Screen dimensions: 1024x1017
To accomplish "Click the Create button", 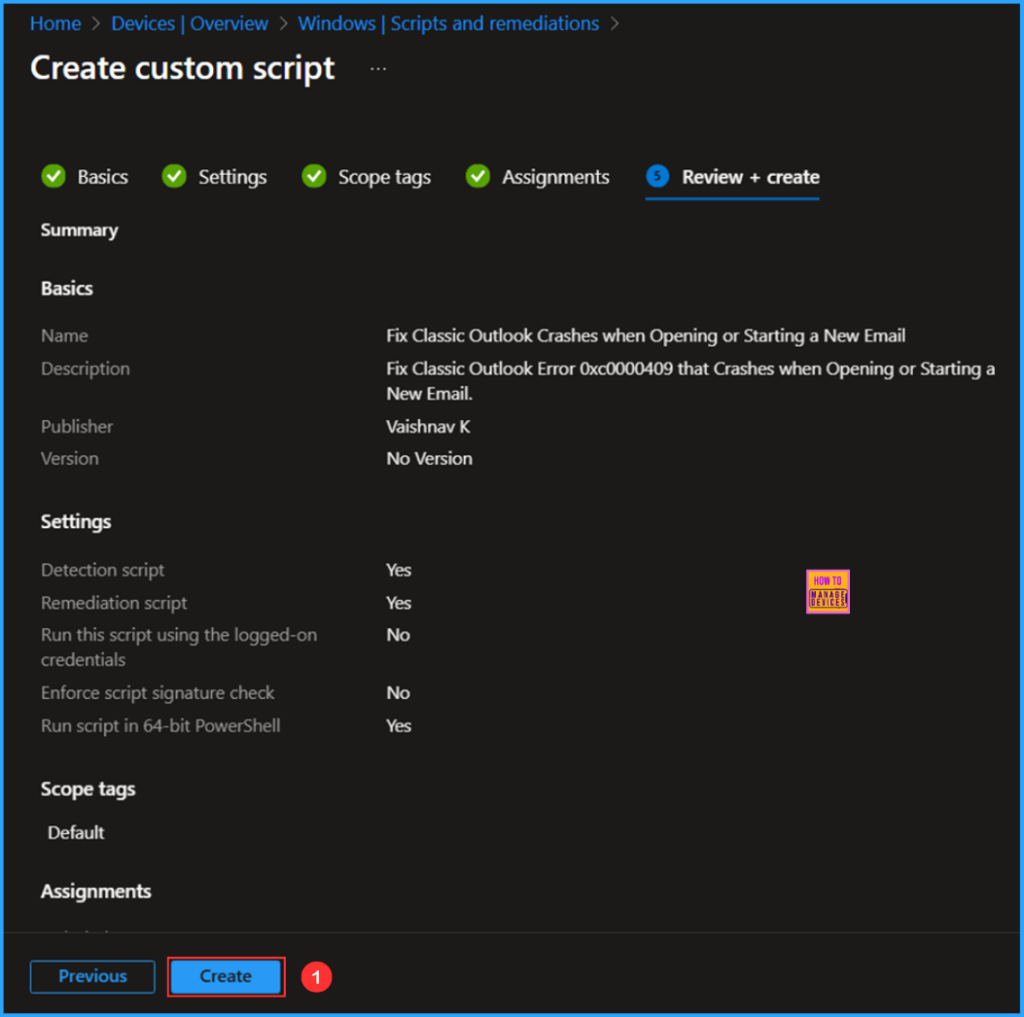I will [226, 976].
